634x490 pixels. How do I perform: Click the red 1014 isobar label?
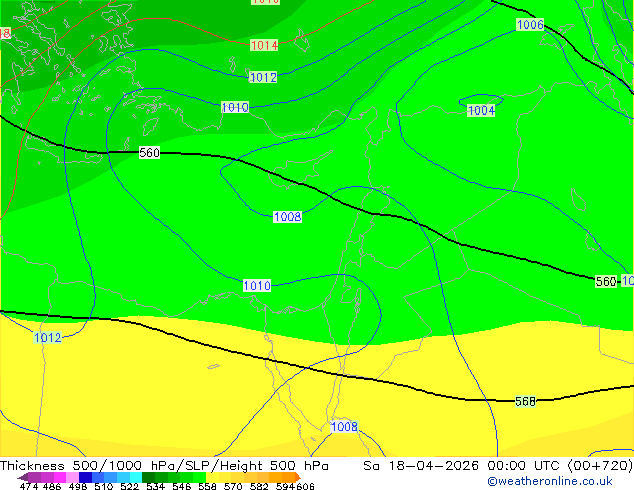(264, 45)
